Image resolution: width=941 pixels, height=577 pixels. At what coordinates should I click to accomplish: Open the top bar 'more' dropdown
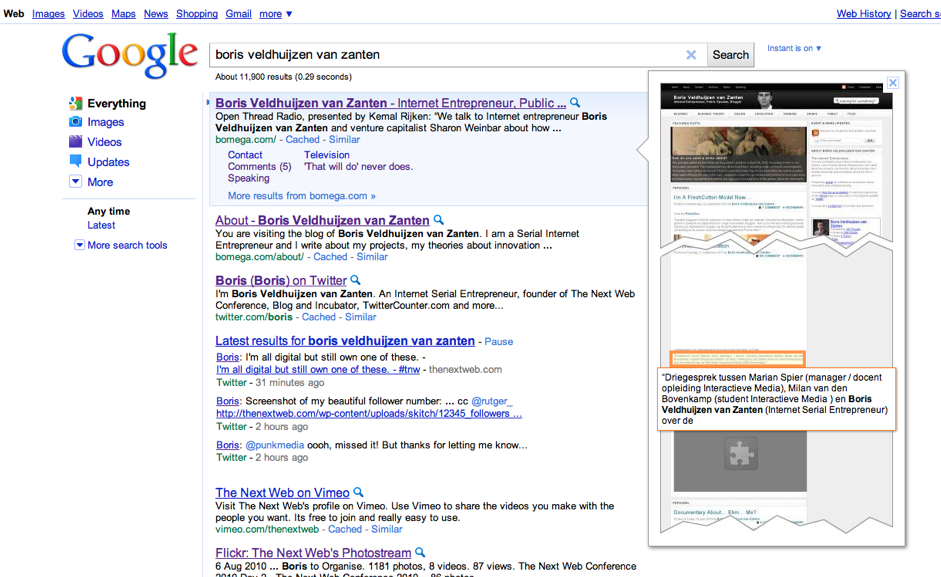pyautogui.click(x=275, y=14)
